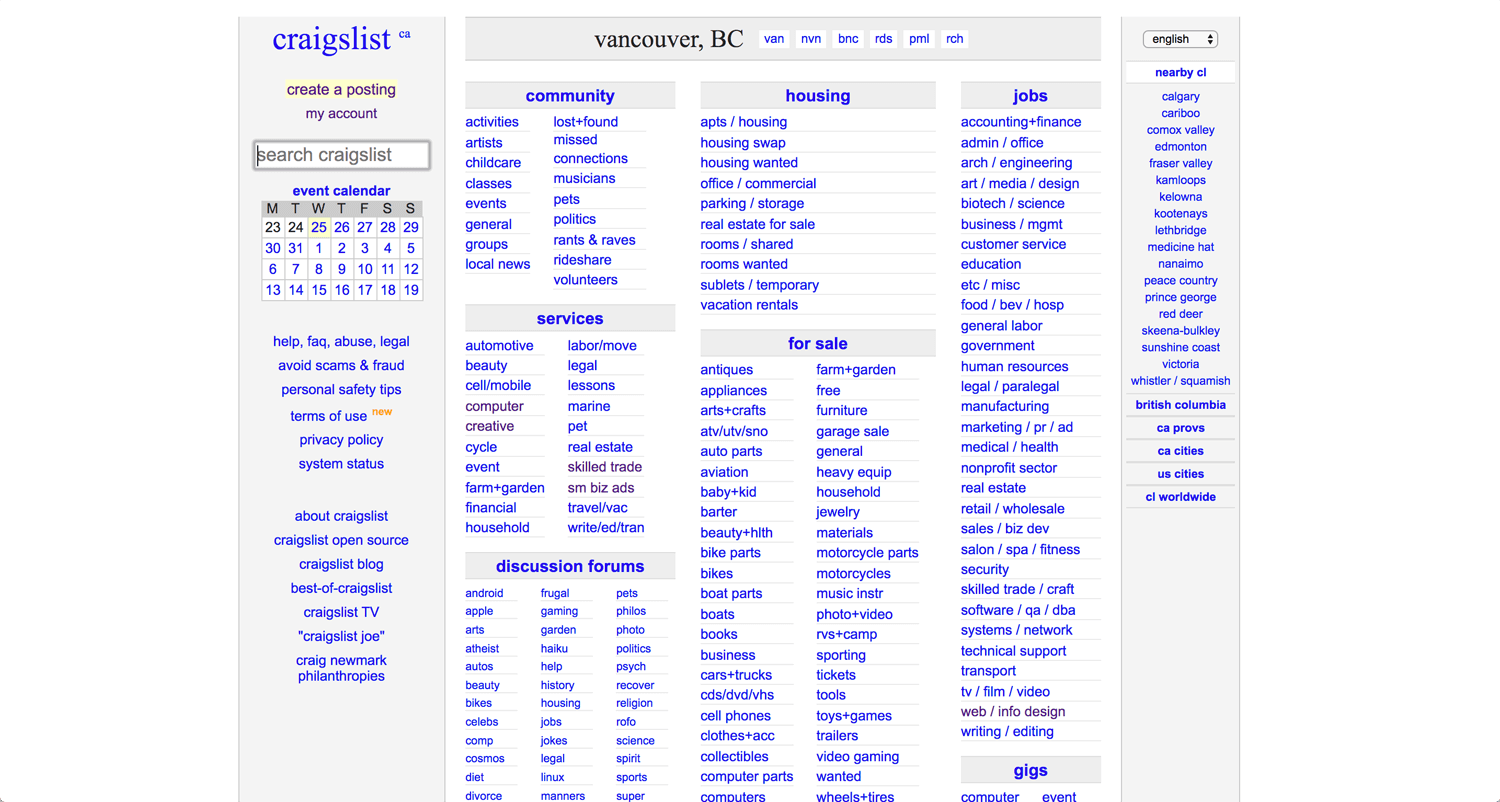Browse the lost+found community category
Image resolution: width=1500 pixels, height=802 pixels.
pos(585,122)
